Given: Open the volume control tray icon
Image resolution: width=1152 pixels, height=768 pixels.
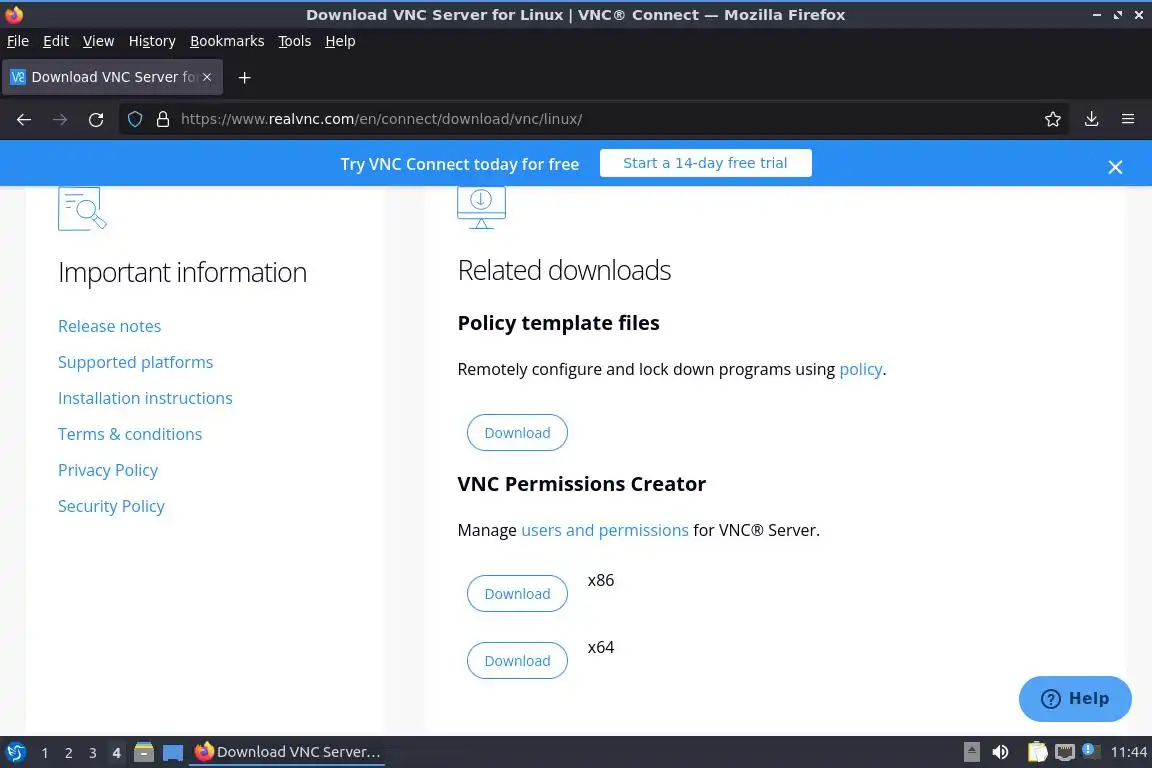Looking at the screenshot, I should click(x=1000, y=752).
